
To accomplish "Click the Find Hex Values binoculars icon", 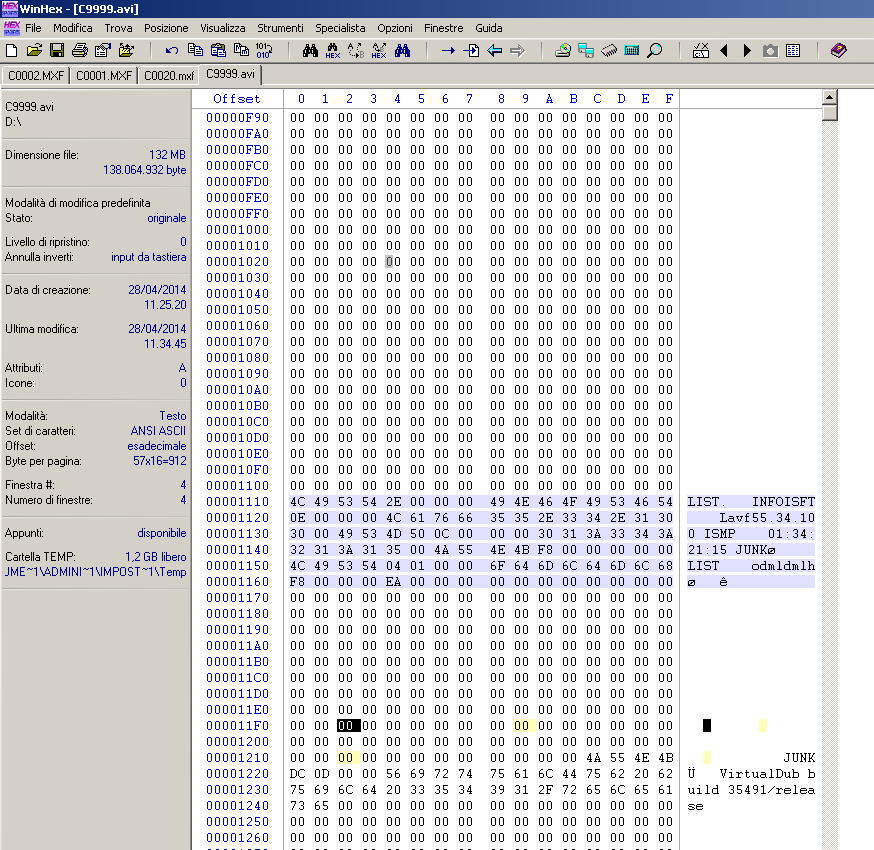I will (333, 50).
